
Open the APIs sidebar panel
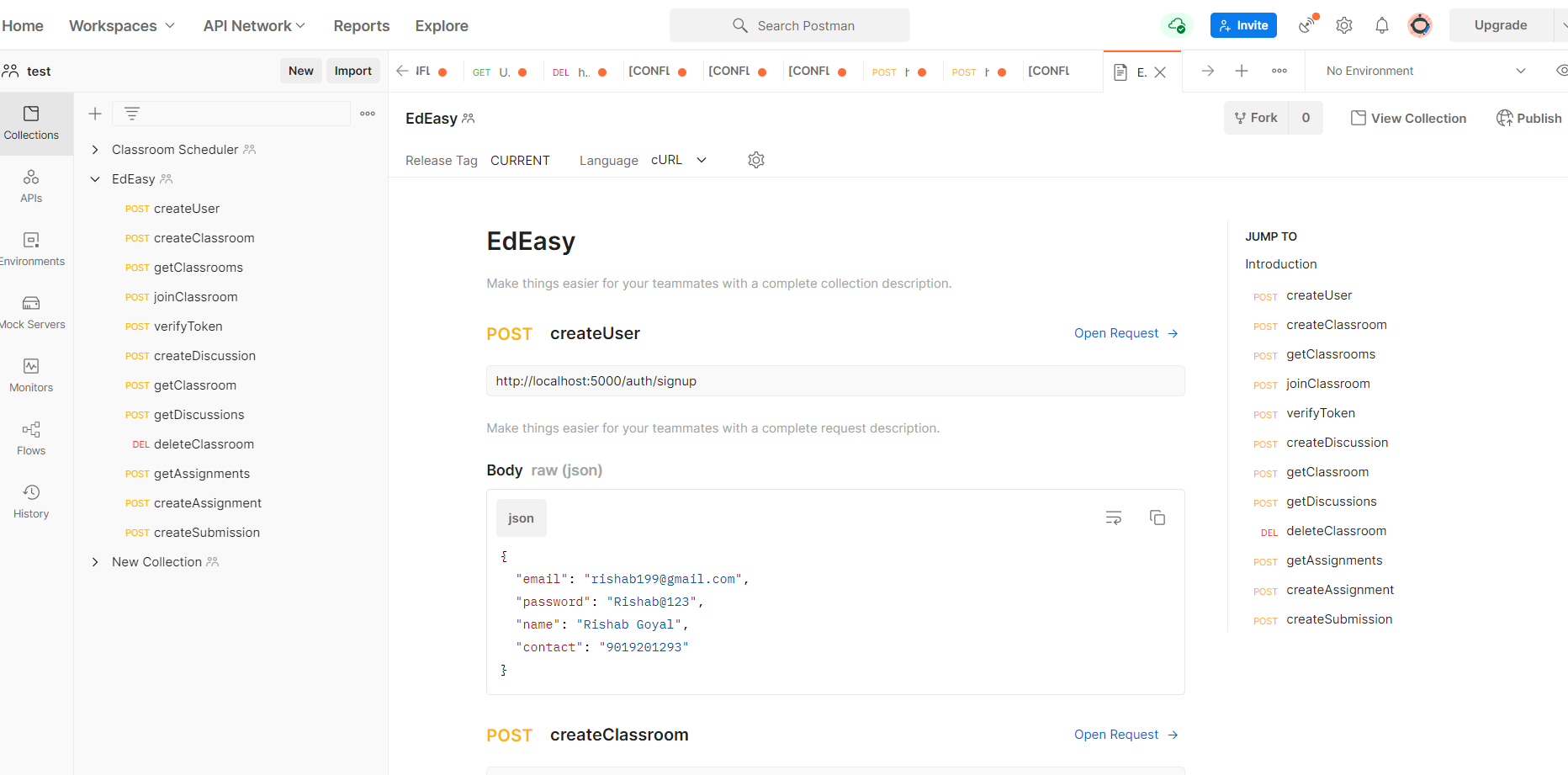click(x=31, y=186)
